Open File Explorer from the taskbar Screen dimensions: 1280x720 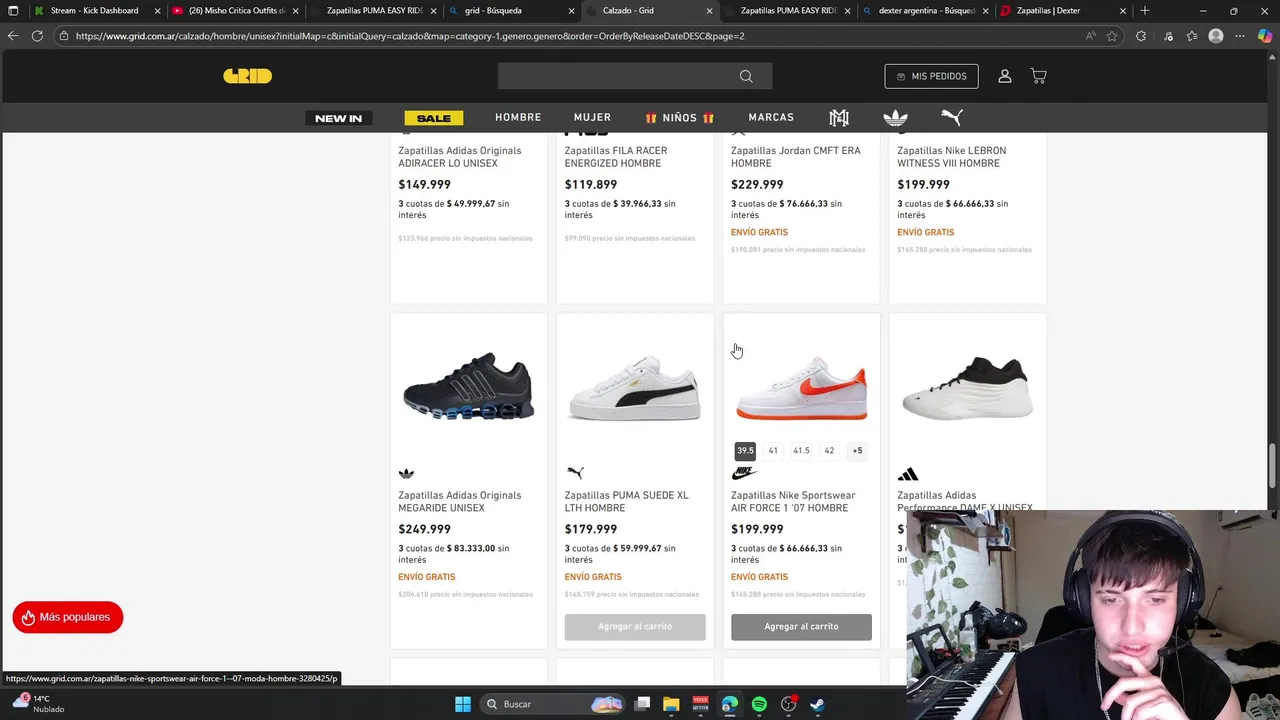pos(671,704)
